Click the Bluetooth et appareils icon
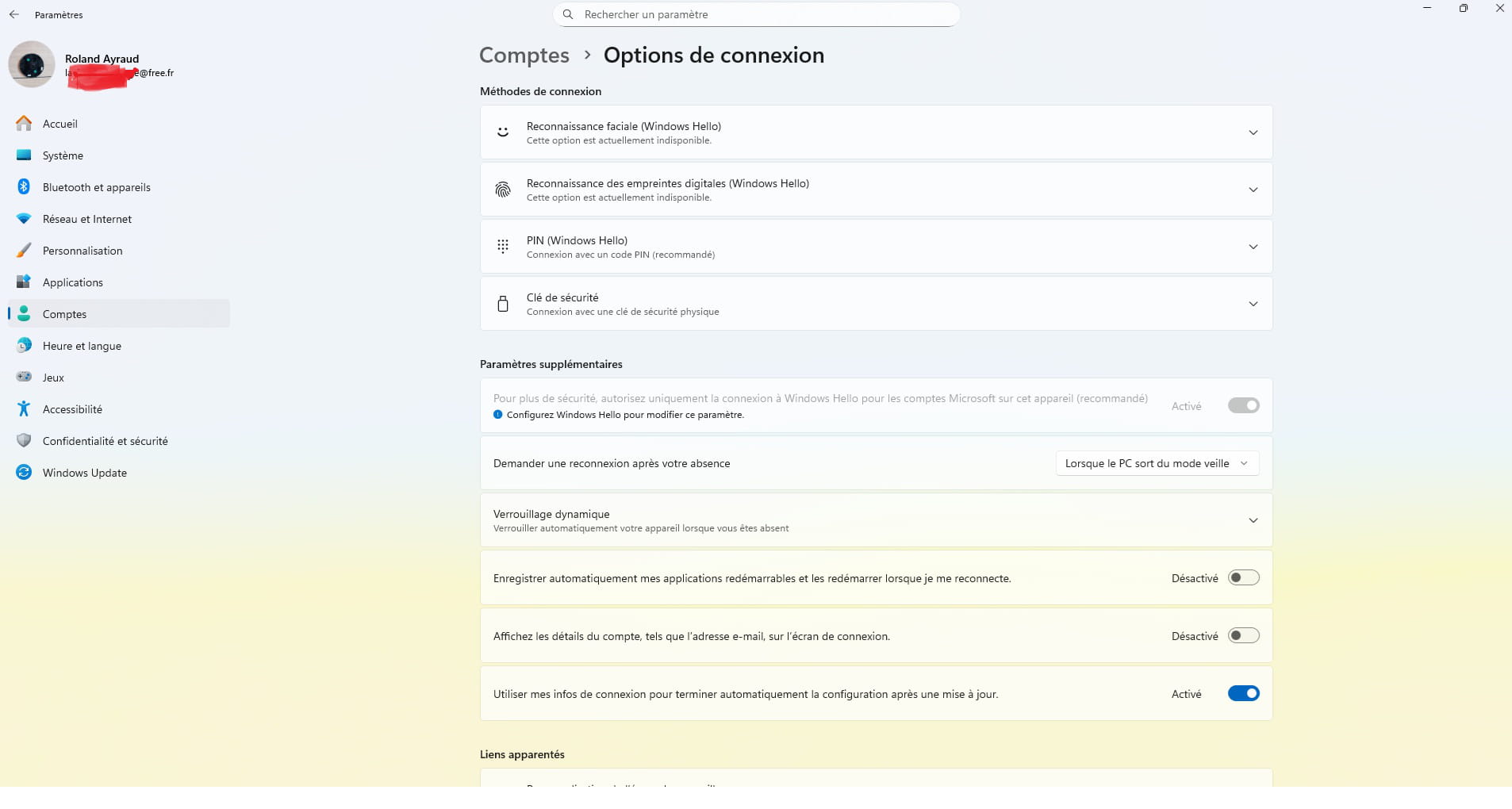The height and width of the screenshot is (809, 1512). tap(24, 187)
